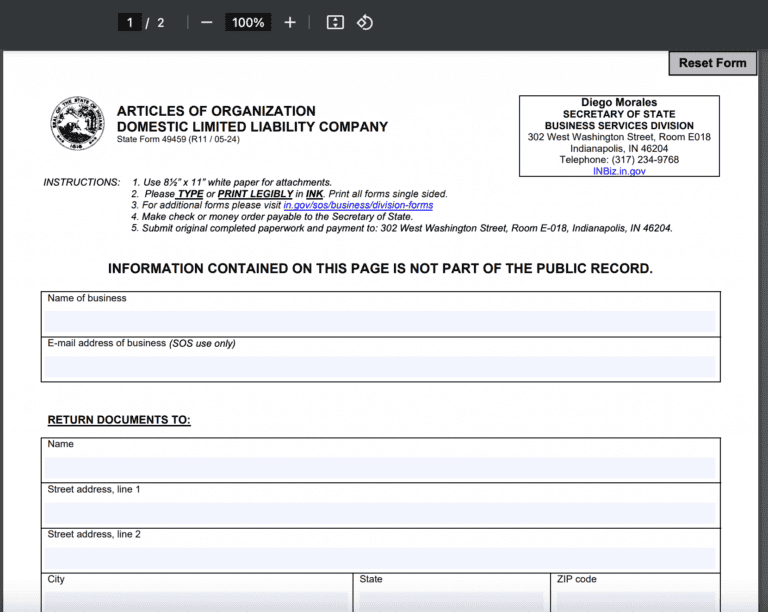Click the ZIP code input field
This screenshot has width=768, height=612.
636,602
